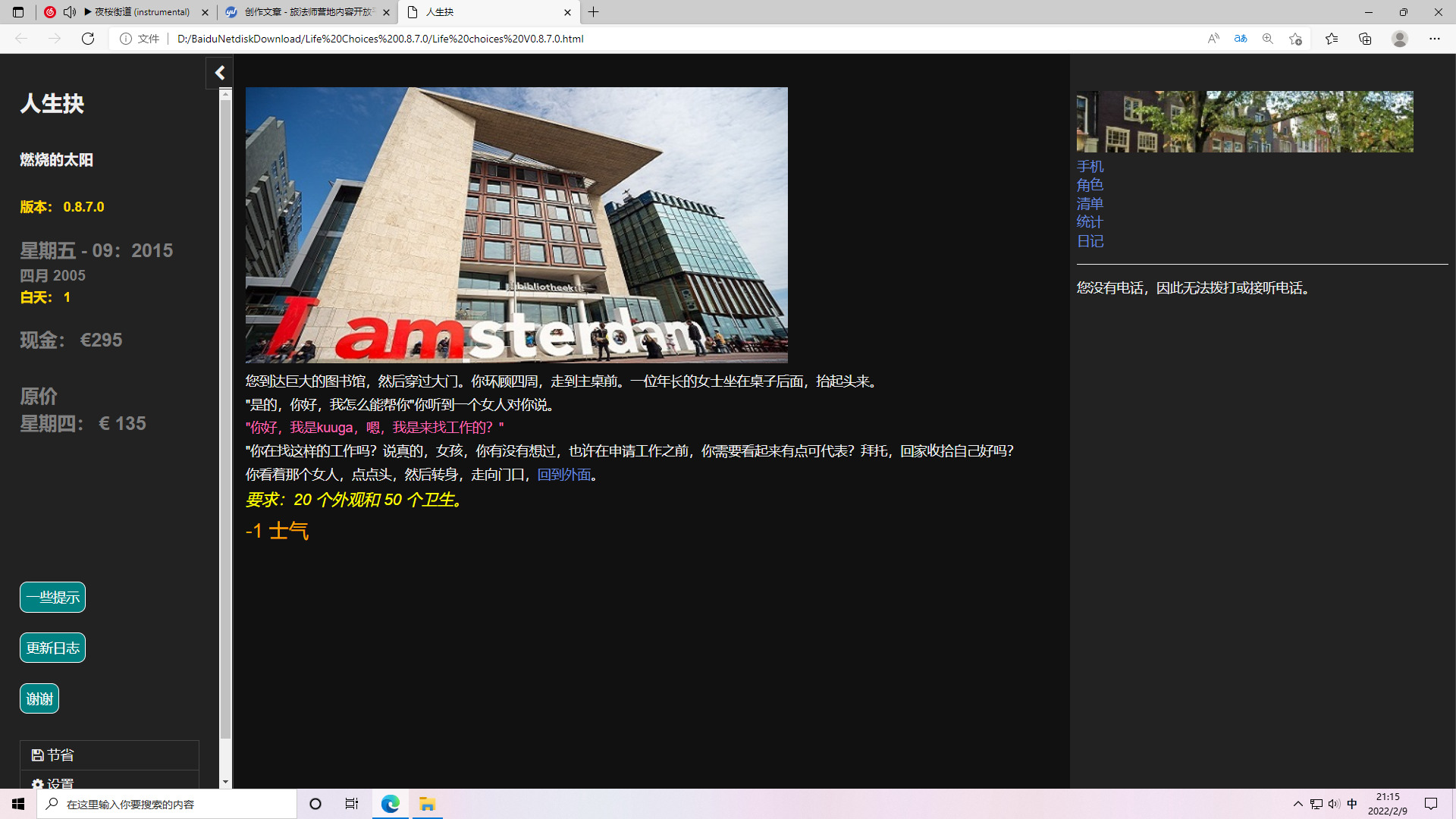Mute the tab's audio speaker icon
The width and height of the screenshot is (1456, 819).
tap(70, 12)
